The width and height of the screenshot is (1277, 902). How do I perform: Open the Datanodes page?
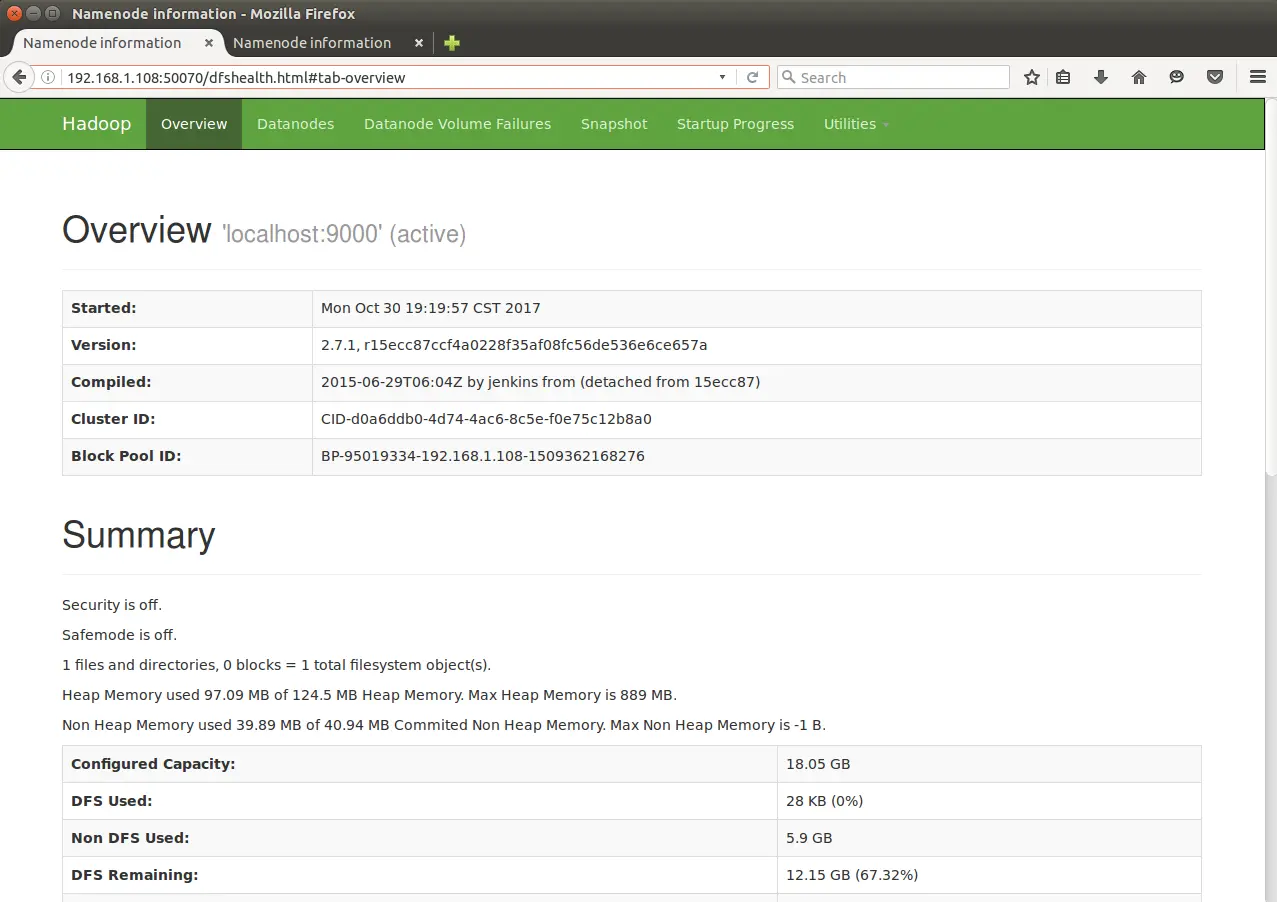click(295, 124)
